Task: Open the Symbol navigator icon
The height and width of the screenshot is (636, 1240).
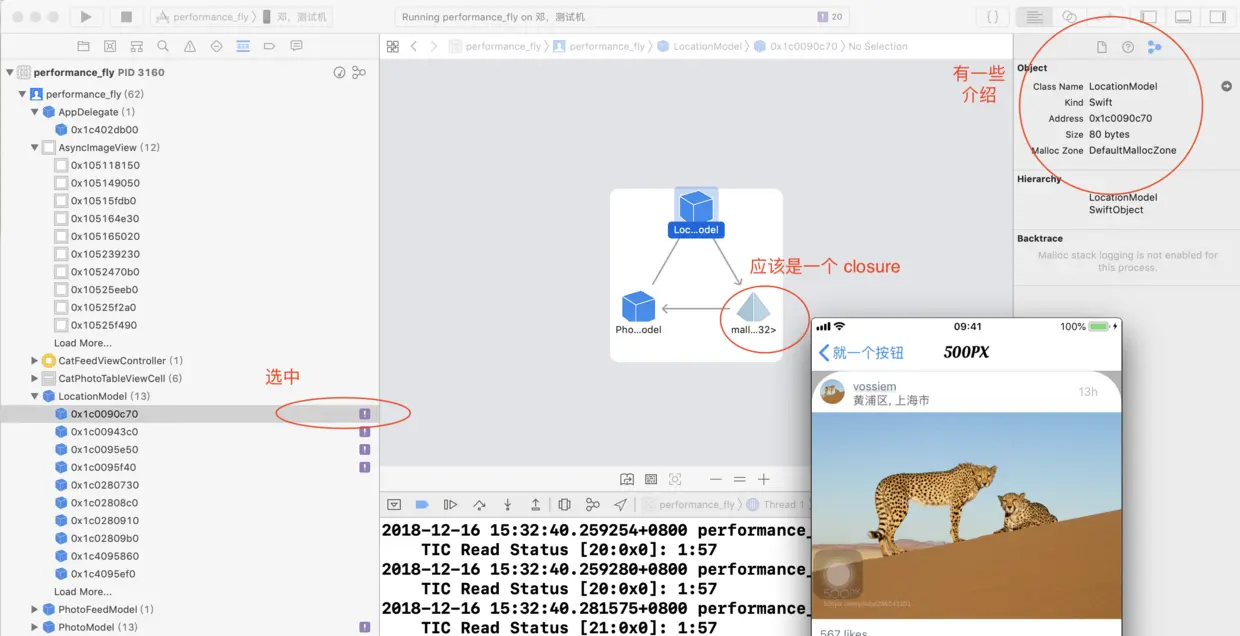Action: [x=136, y=46]
